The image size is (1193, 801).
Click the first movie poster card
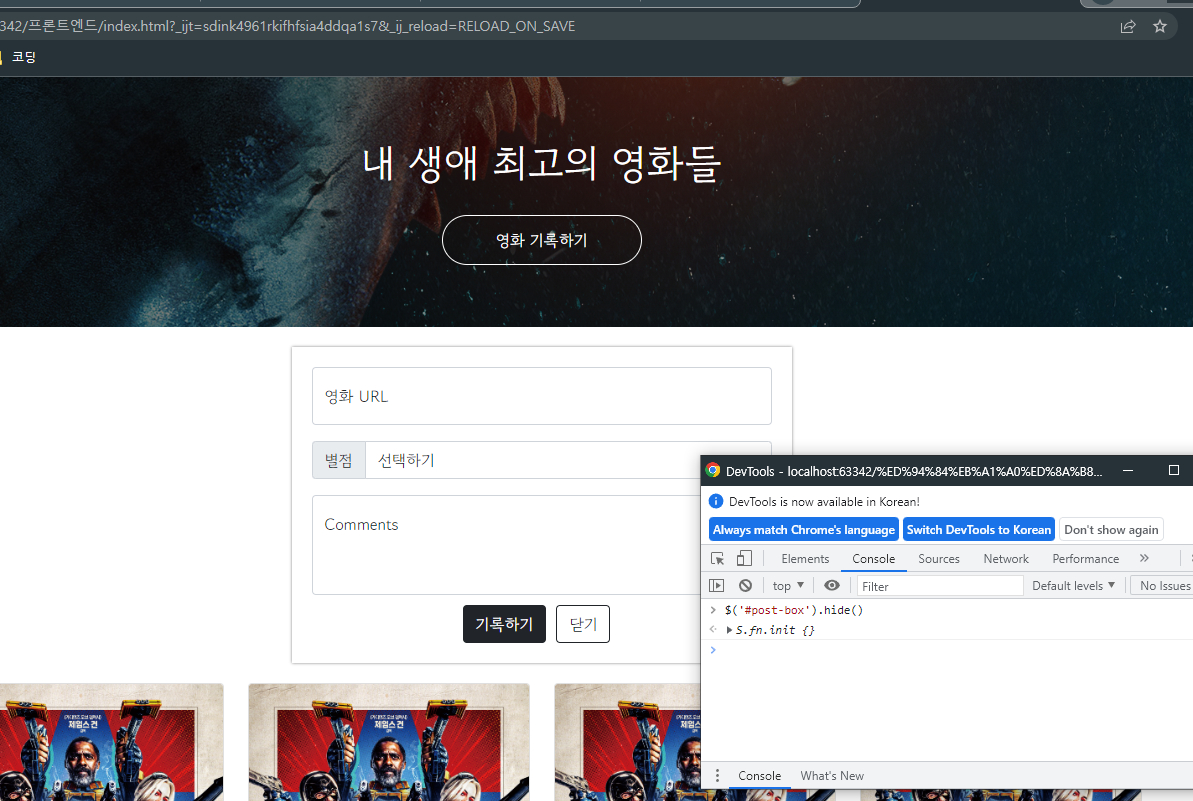point(111,742)
